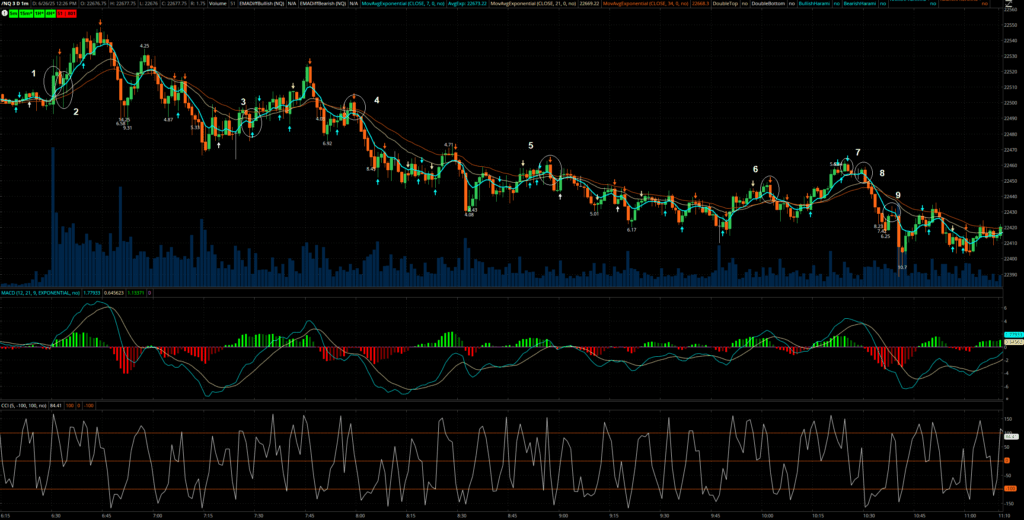
Task: Open the CCI (5, -100, 100, no) label
Action: tap(24, 406)
